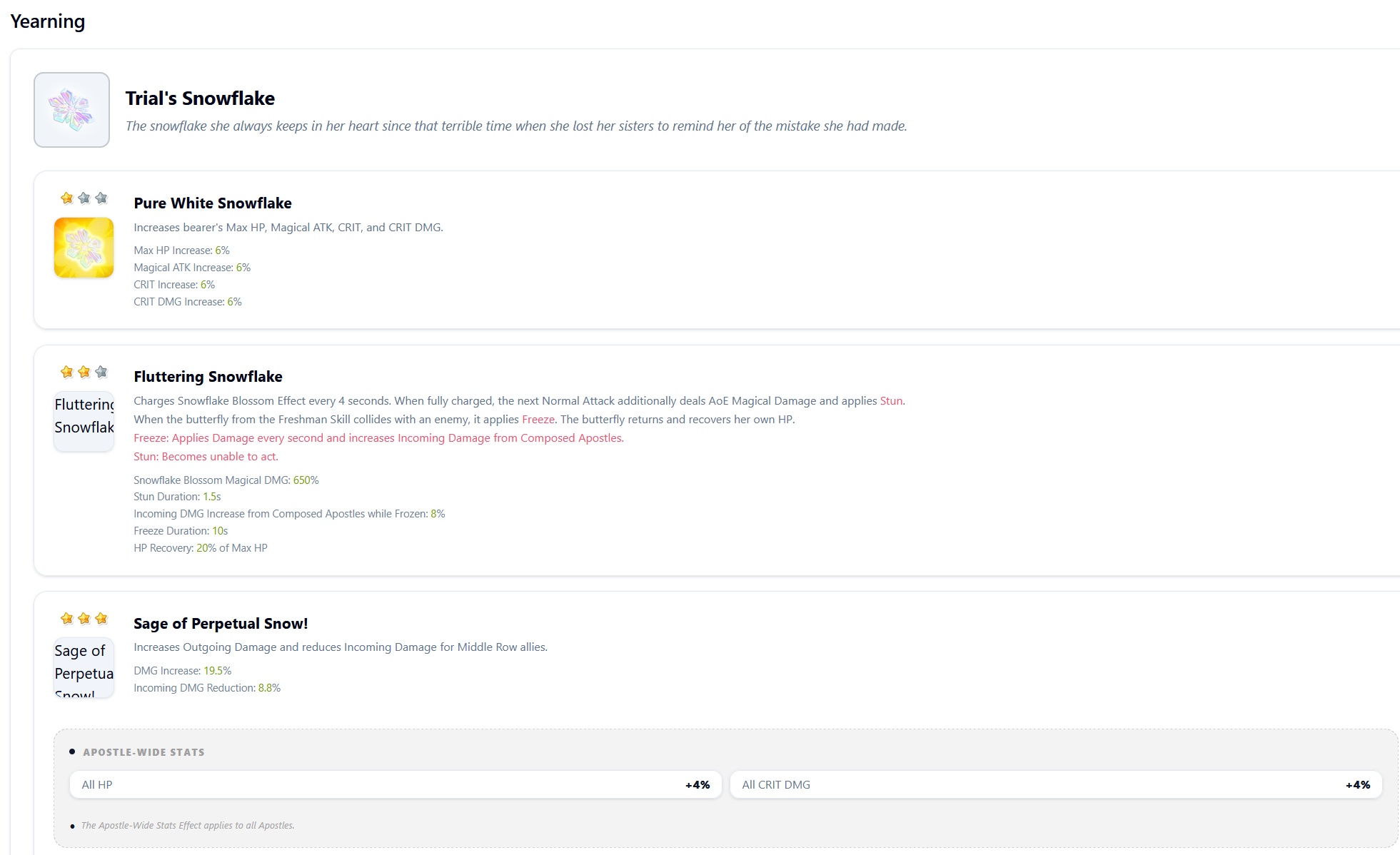Click the Yearning page heading
This screenshot has height=855, width=1400.
(x=48, y=21)
